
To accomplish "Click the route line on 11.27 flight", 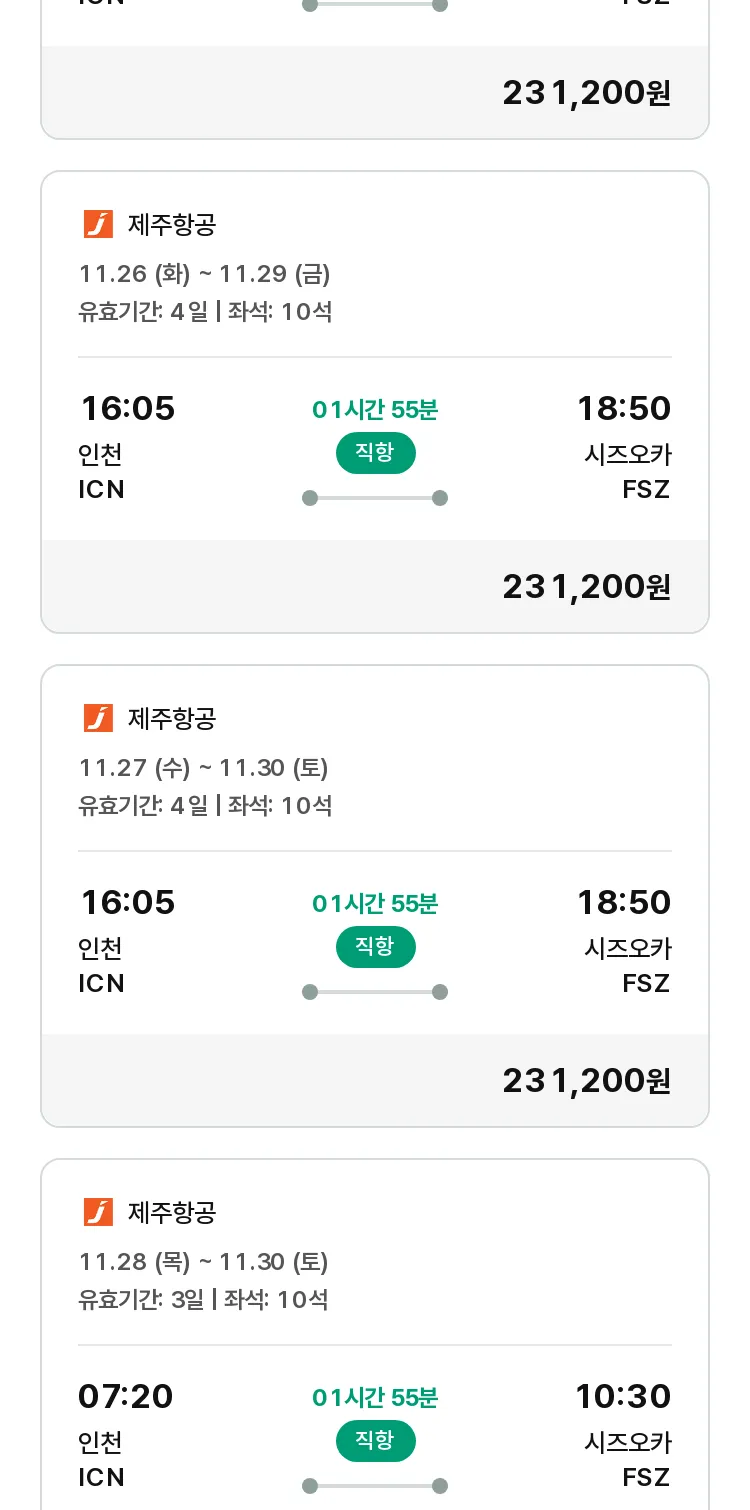I will tap(375, 992).
